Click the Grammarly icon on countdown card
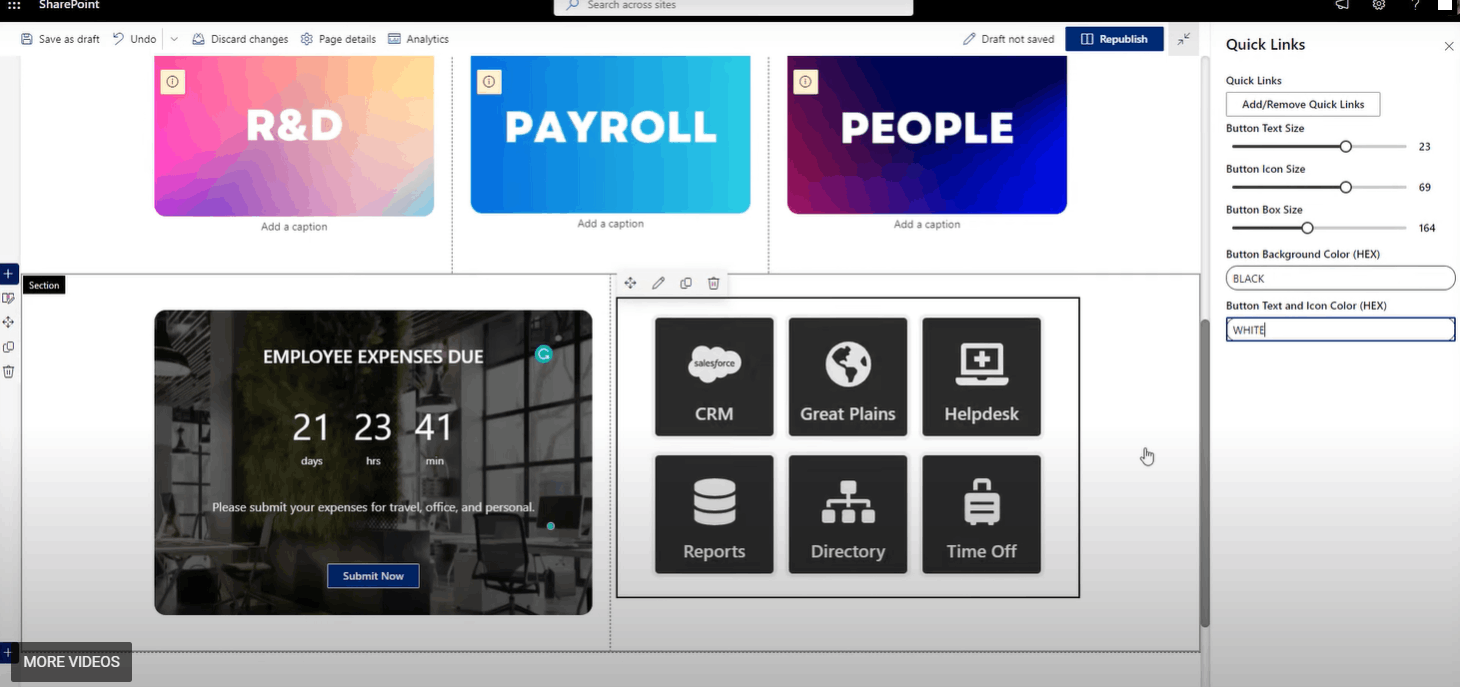 543,354
